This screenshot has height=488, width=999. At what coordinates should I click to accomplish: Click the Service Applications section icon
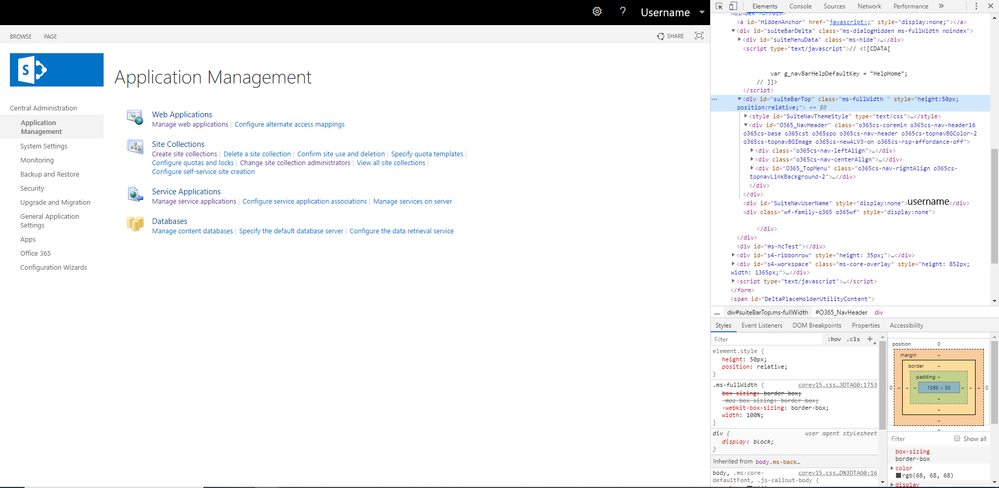click(134, 194)
